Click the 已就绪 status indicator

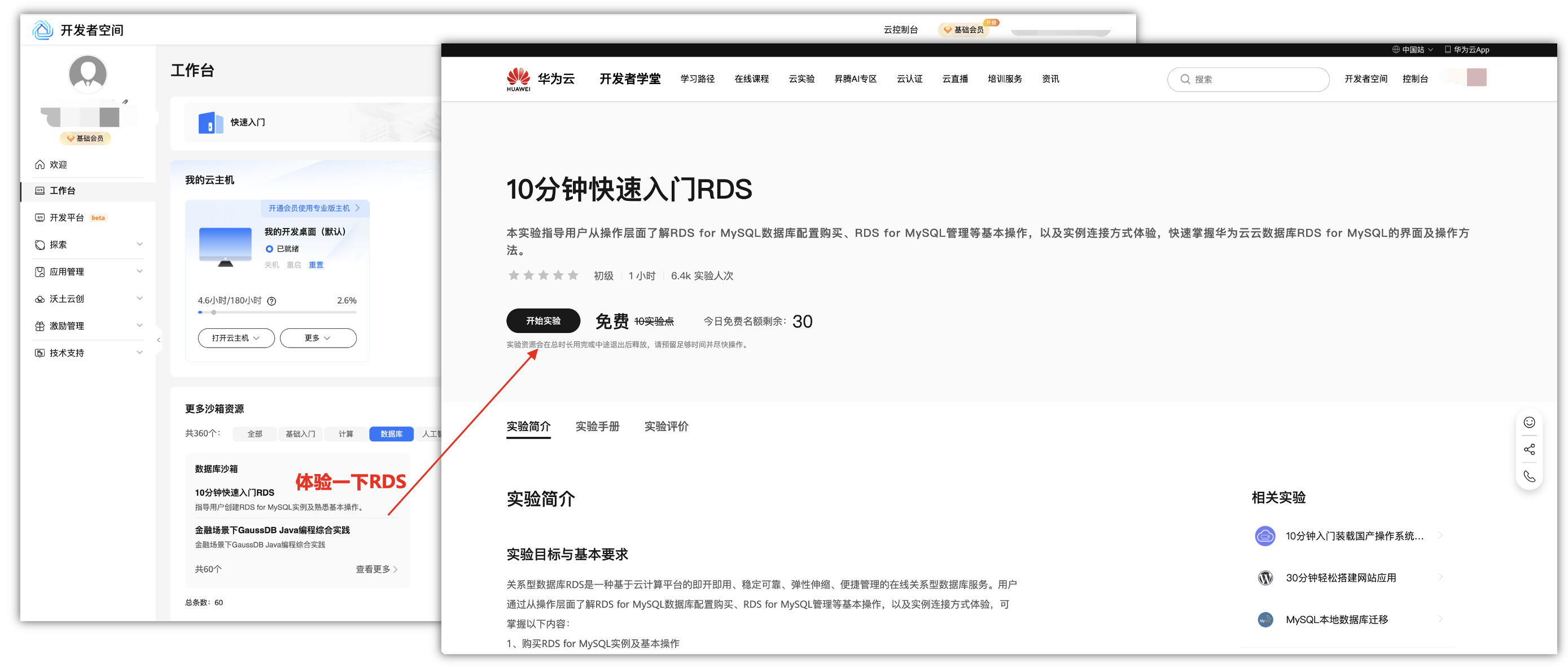[x=282, y=249]
